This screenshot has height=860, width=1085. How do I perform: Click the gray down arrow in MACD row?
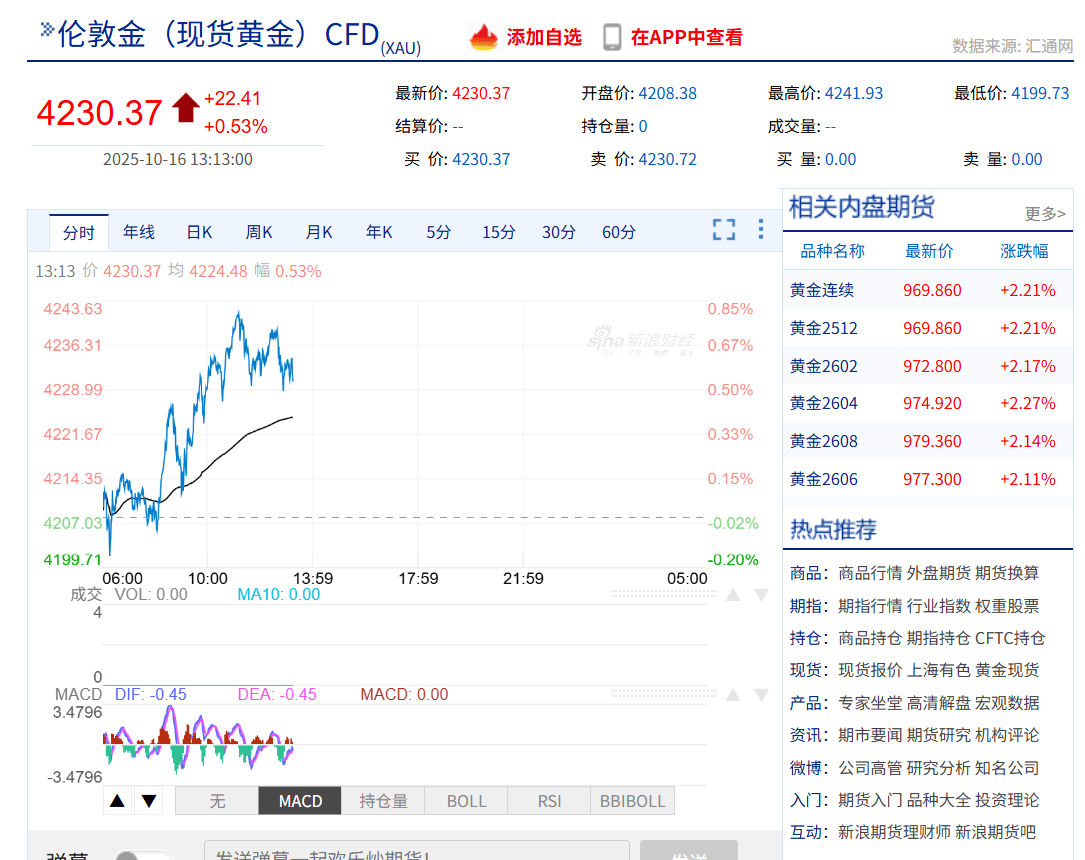[761, 695]
